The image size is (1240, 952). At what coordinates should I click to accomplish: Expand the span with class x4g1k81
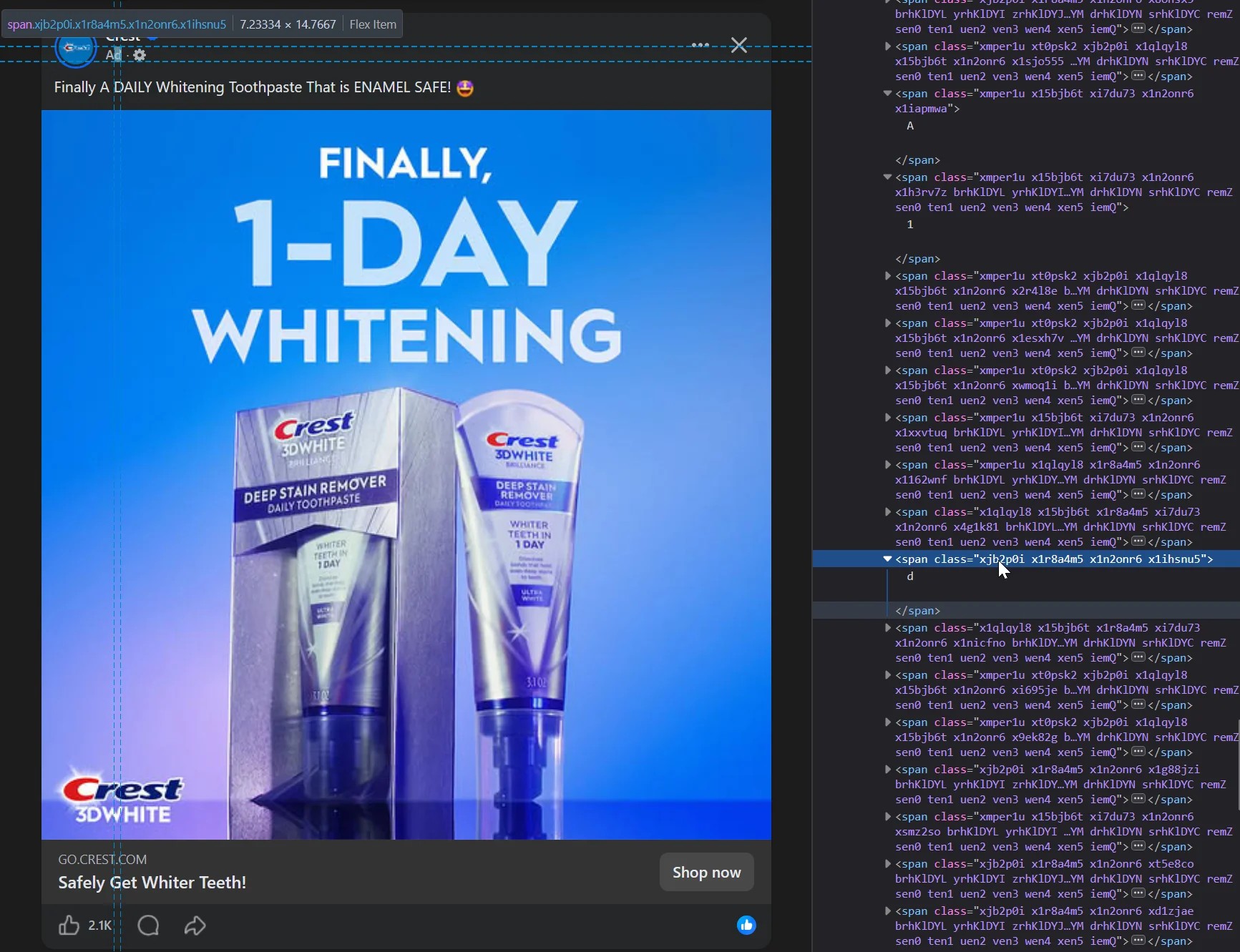click(888, 512)
